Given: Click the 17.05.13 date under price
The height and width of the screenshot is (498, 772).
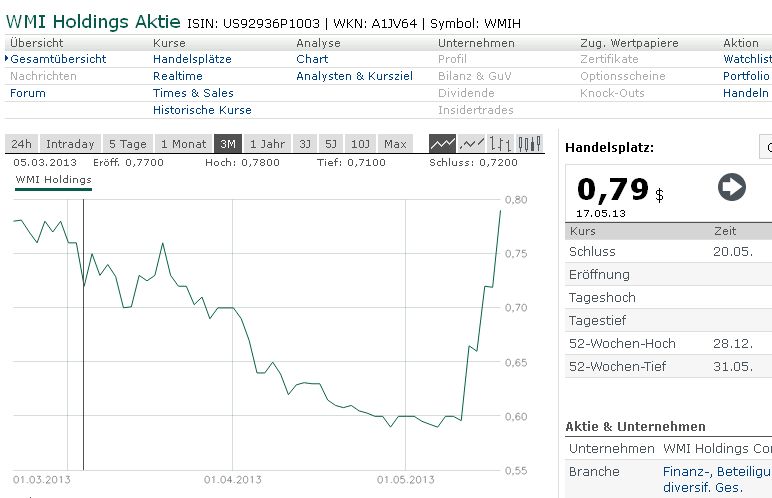Looking at the screenshot, I should click(x=601, y=214).
